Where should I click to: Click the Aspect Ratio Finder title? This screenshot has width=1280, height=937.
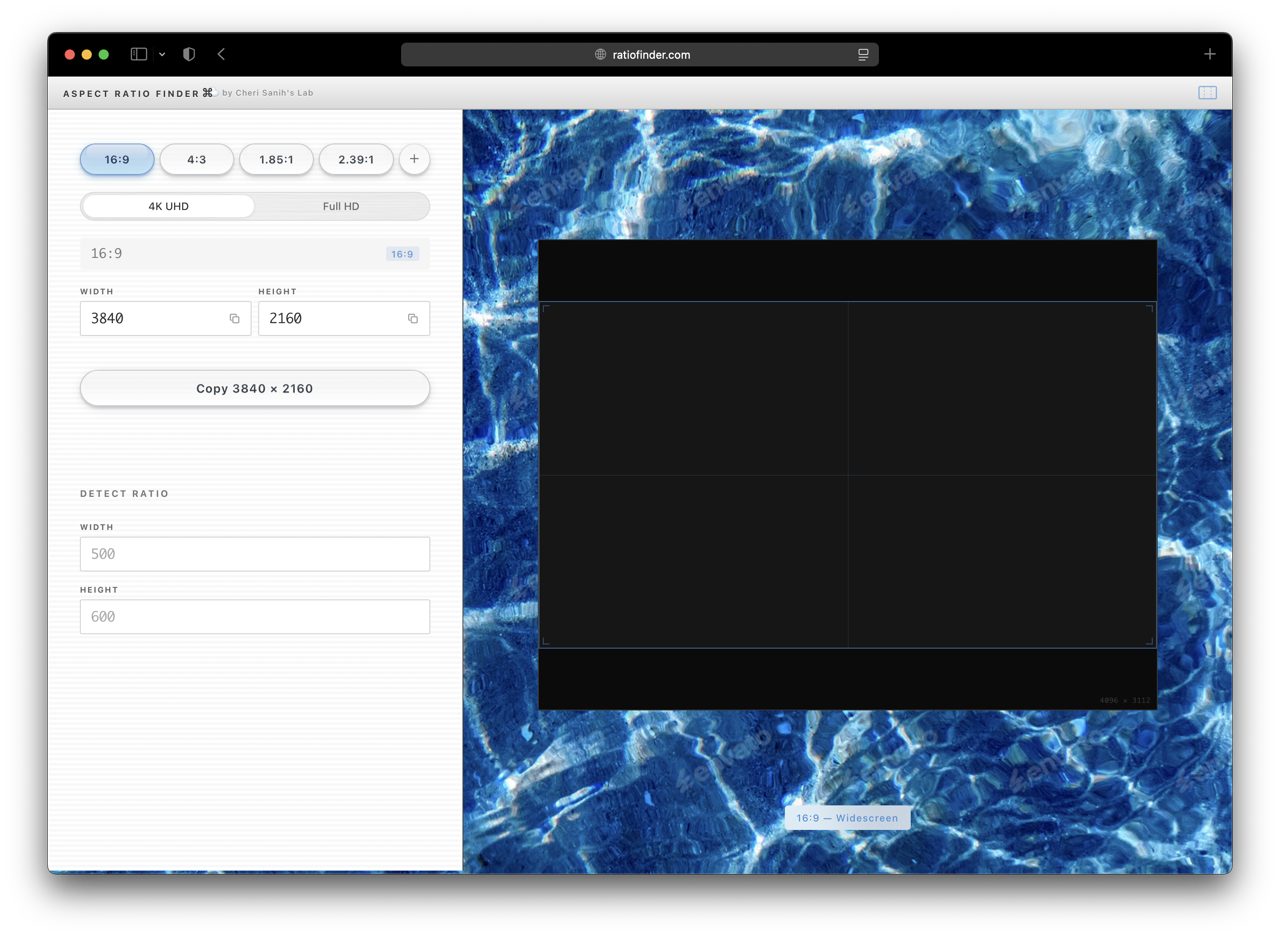pyautogui.click(x=131, y=93)
